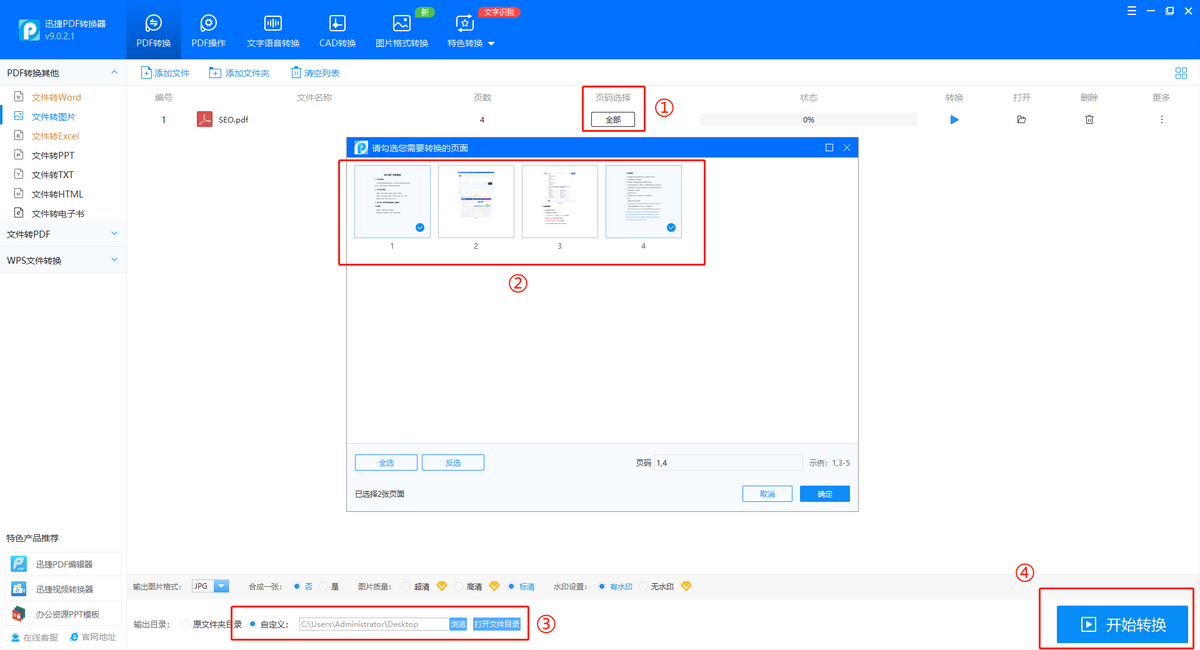The width and height of the screenshot is (1200, 650).
Task: Click 开始转换 start conversion button
Action: [1122, 624]
